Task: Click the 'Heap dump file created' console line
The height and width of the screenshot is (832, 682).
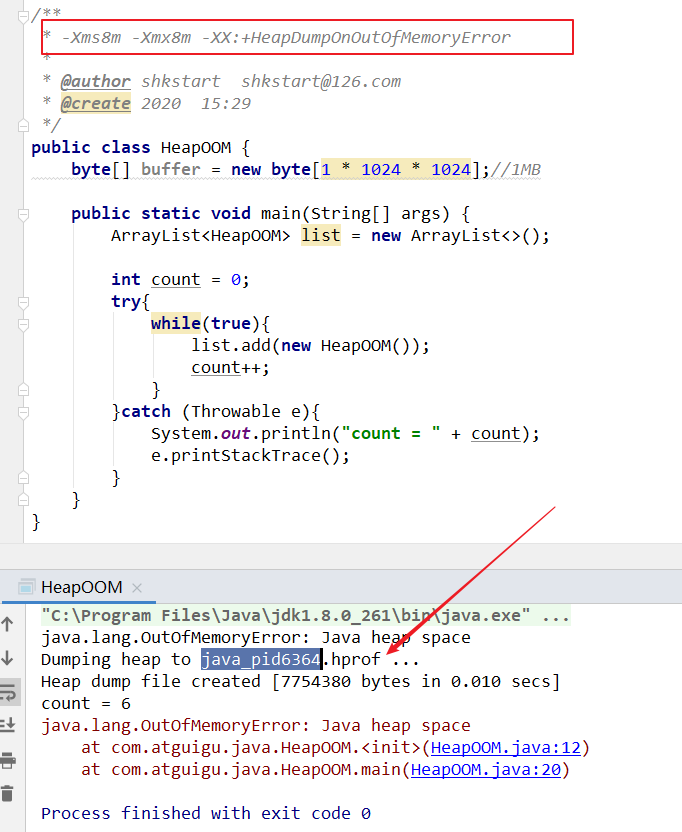Action: click(x=300, y=682)
